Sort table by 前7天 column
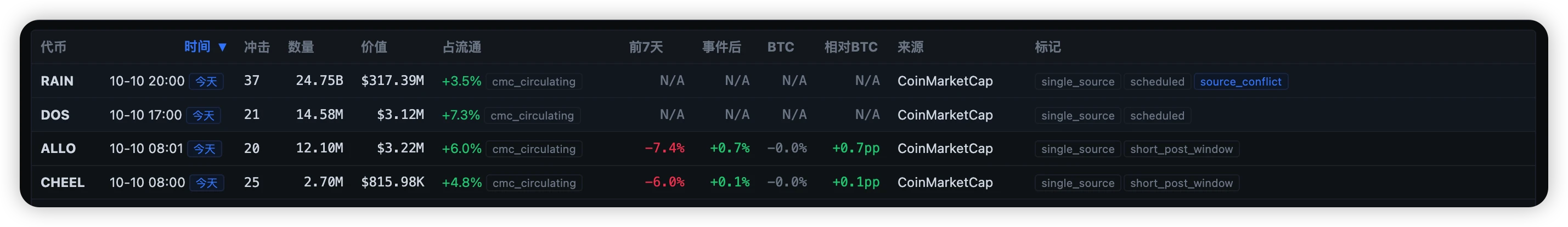Screen dimensions: 1568x227 646,47
